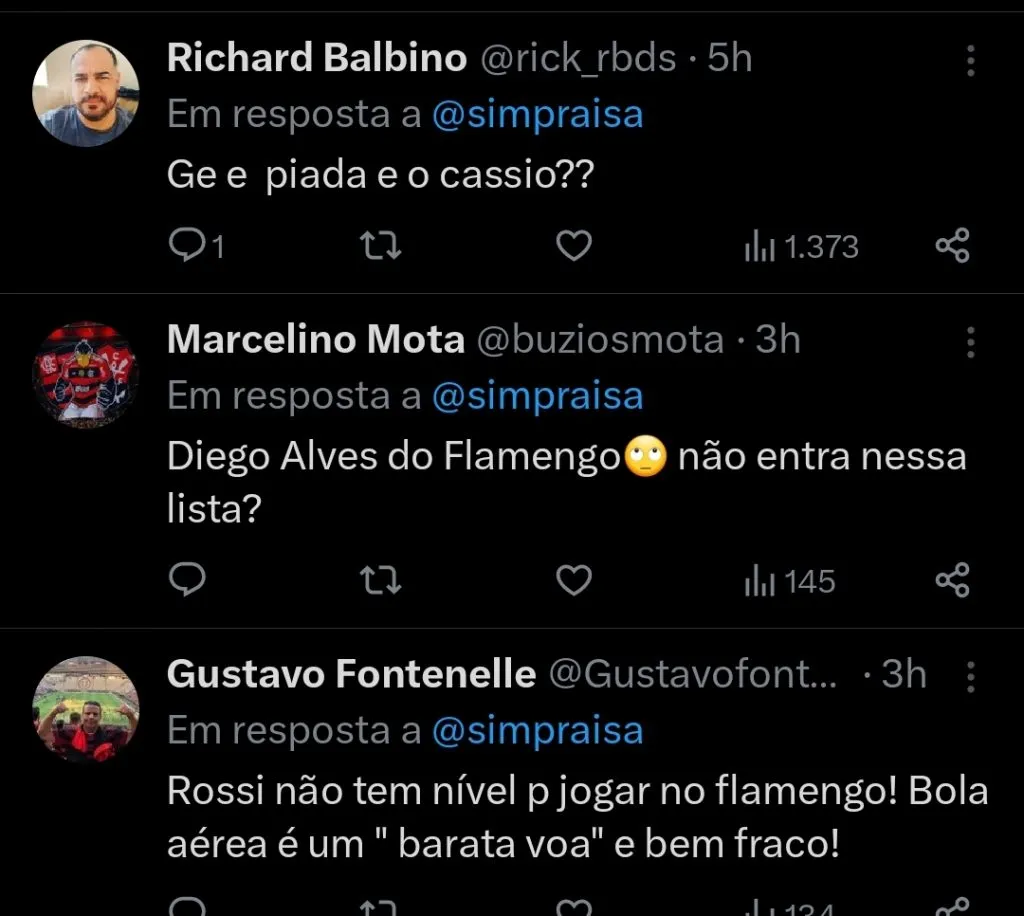The image size is (1024, 916).
Task: Retweet Marcelino Mota's tweet
Action: pos(380,580)
